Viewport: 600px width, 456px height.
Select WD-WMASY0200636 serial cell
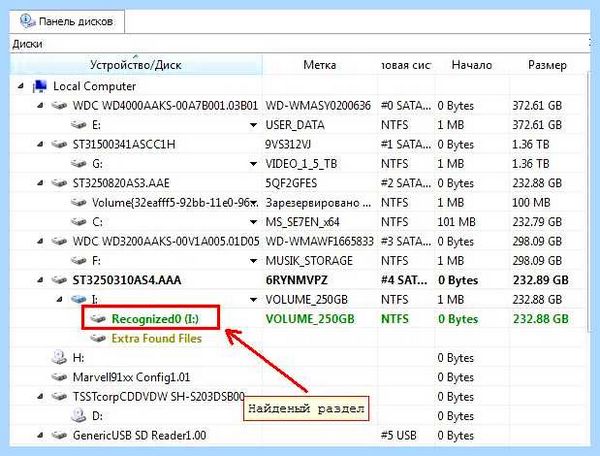pos(318,106)
